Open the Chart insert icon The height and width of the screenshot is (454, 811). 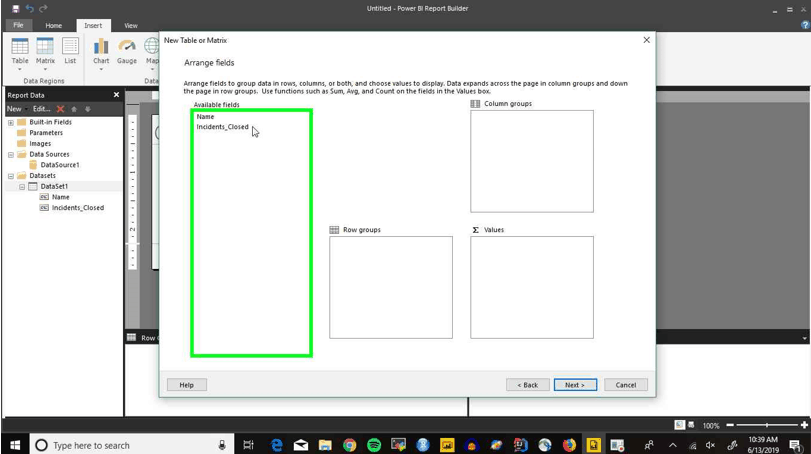pos(101,46)
